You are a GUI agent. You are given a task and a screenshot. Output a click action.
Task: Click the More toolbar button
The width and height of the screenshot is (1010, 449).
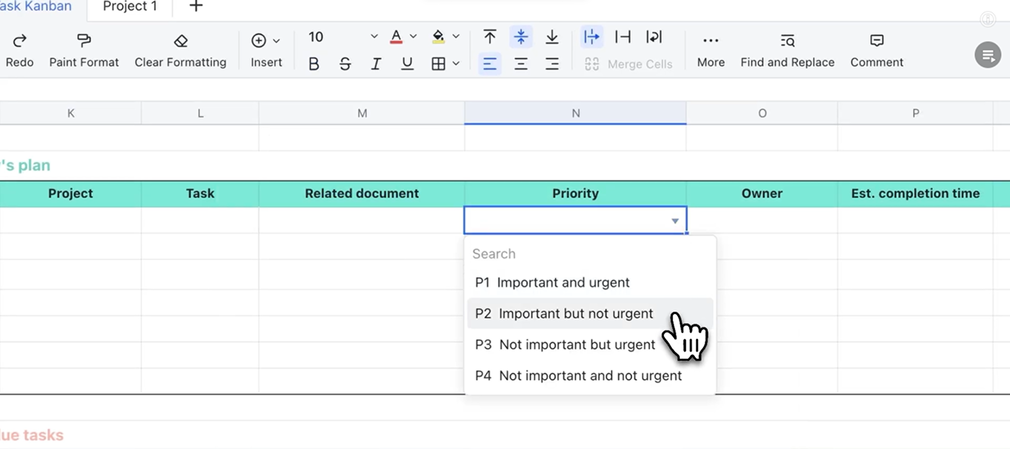click(710, 41)
